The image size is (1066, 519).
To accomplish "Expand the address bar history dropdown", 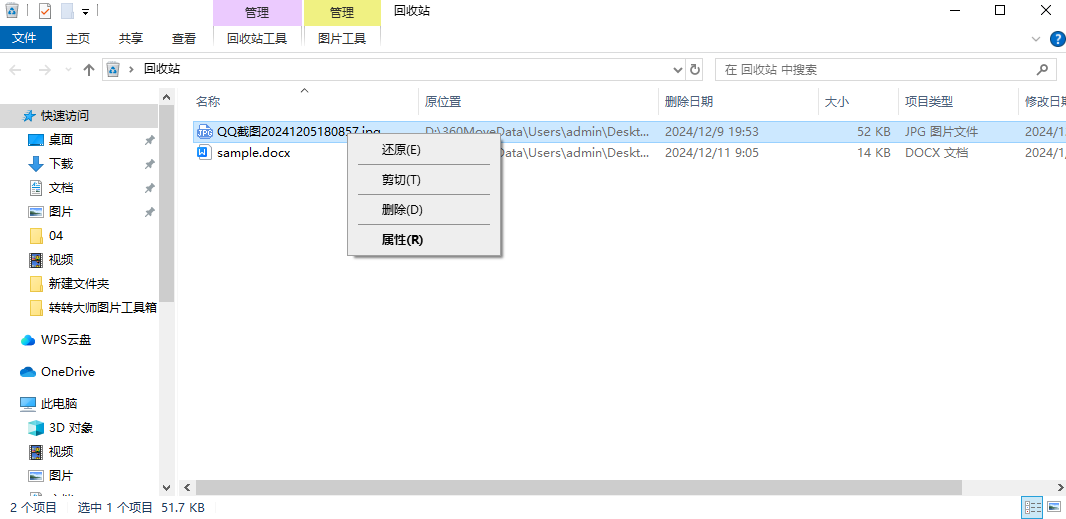I will click(678, 69).
